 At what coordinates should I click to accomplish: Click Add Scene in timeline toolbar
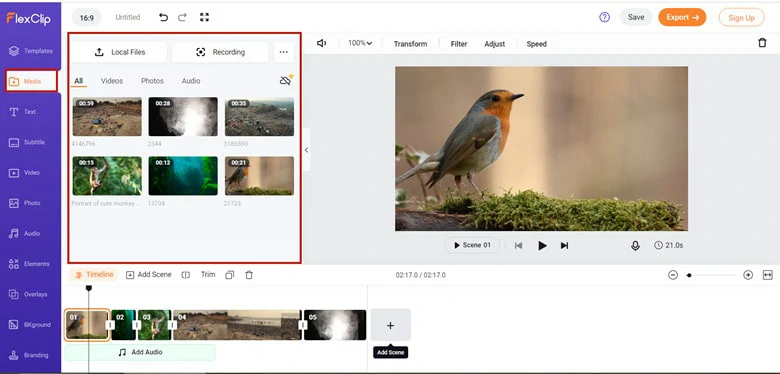tap(149, 275)
